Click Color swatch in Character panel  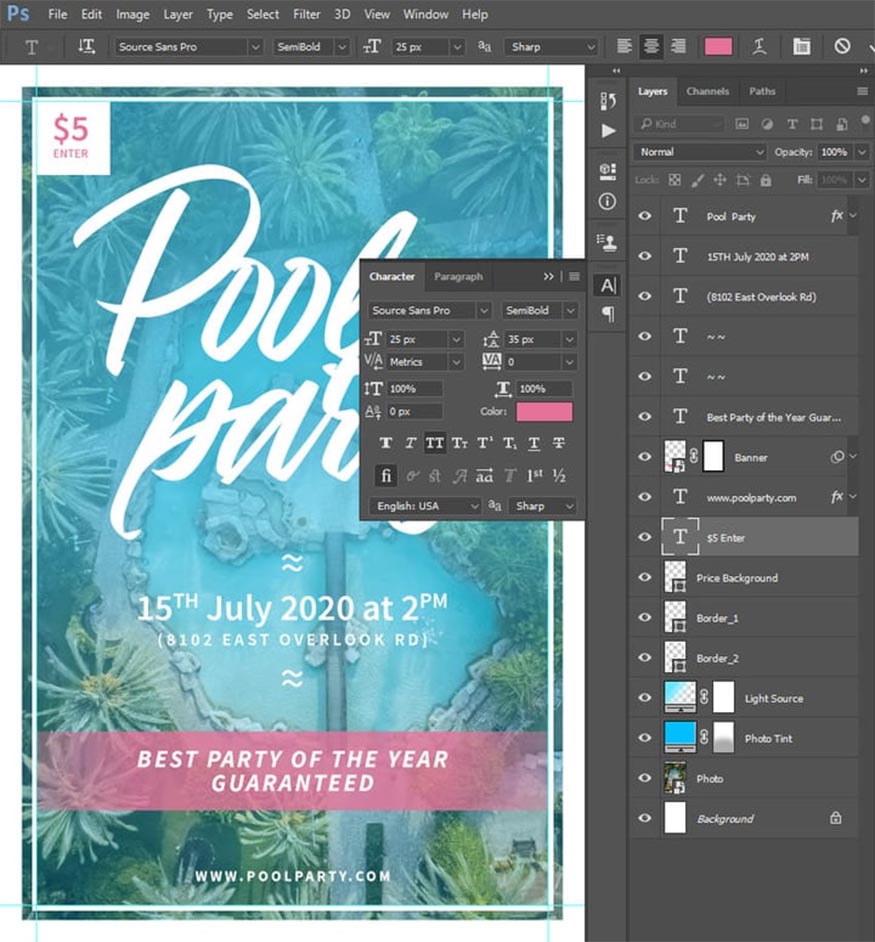coord(544,412)
